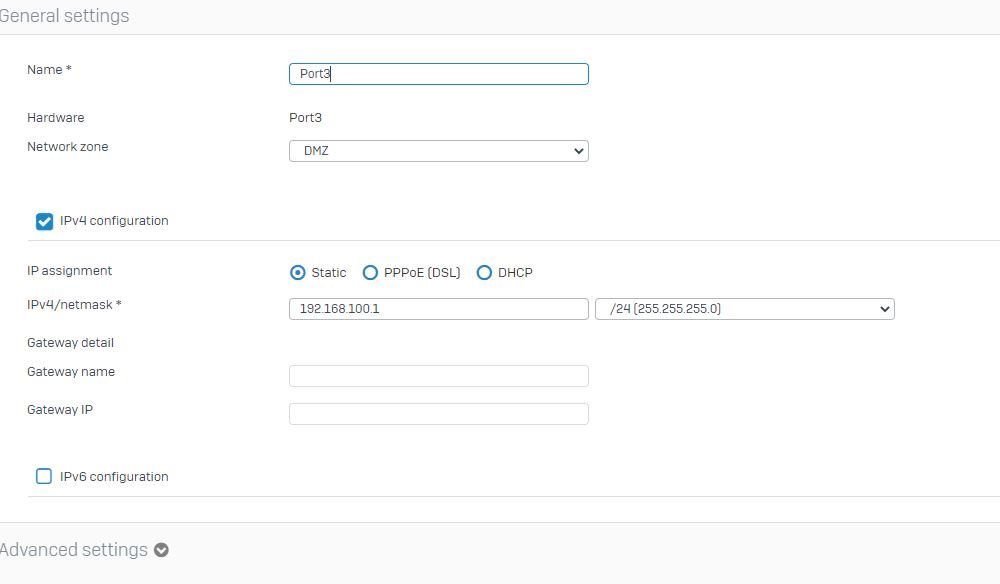Enable the IPv6 configuration checkbox
This screenshot has height=584, width=1000.
(44, 476)
